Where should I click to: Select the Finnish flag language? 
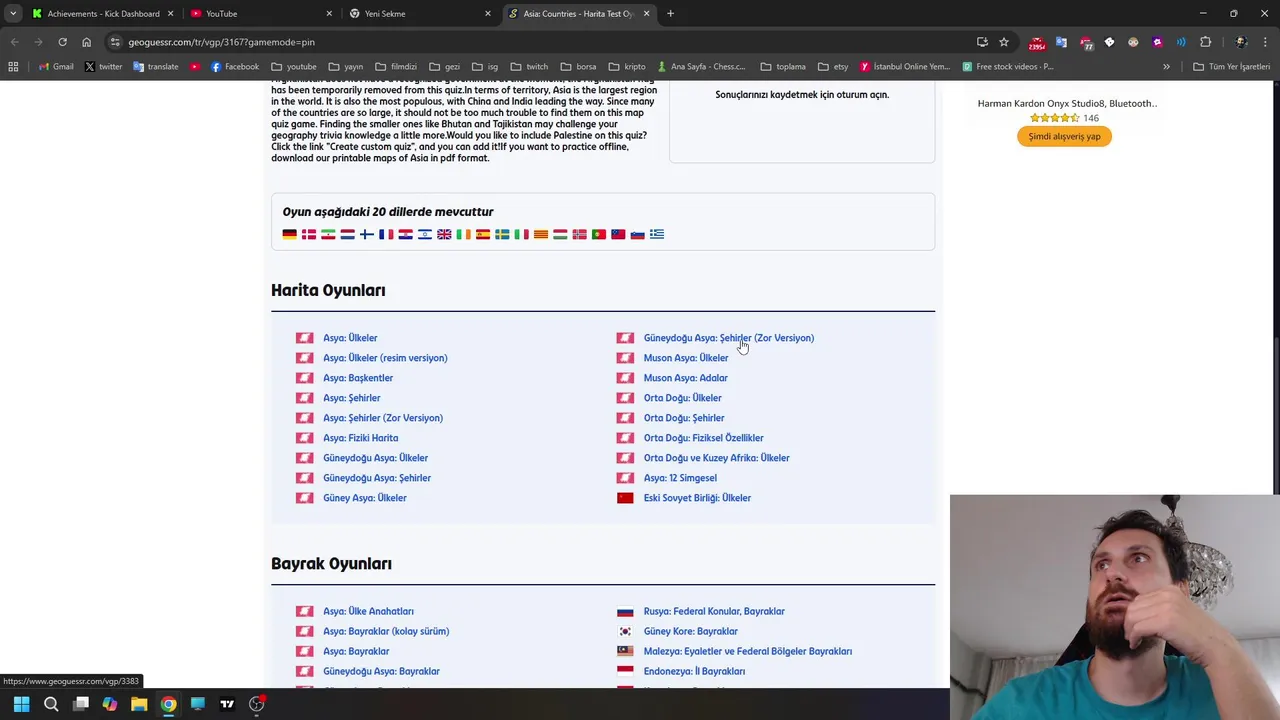click(367, 234)
